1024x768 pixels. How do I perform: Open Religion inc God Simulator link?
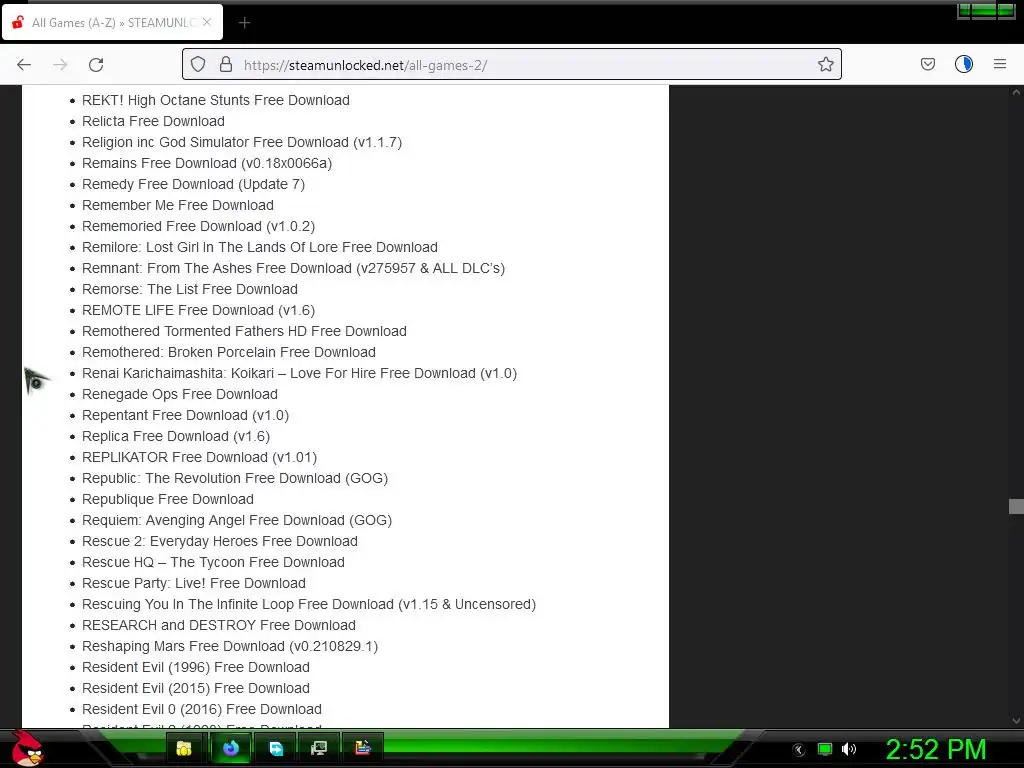click(242, 142)
